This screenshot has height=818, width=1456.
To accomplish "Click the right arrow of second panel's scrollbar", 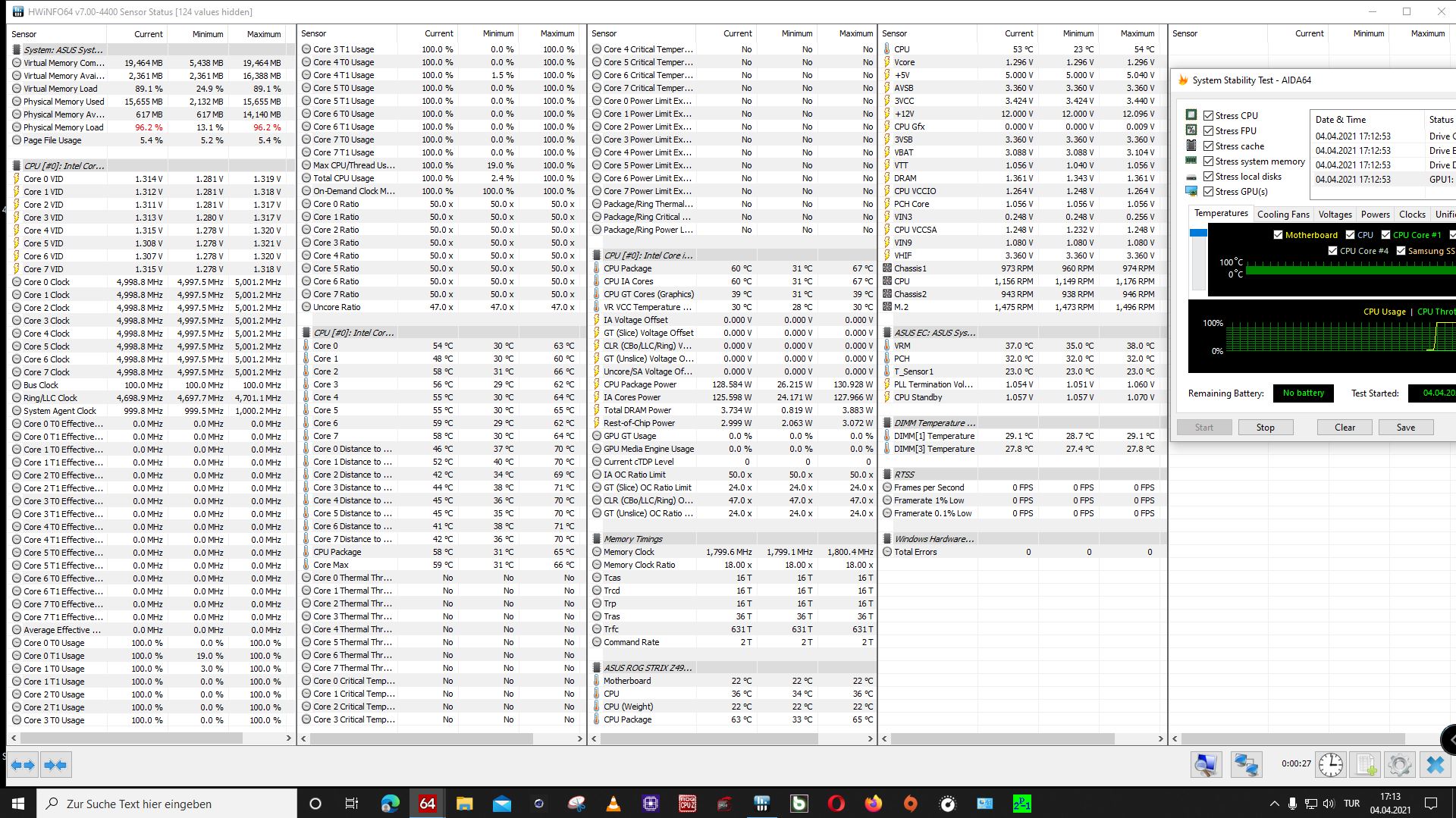I will pos(579,738).
